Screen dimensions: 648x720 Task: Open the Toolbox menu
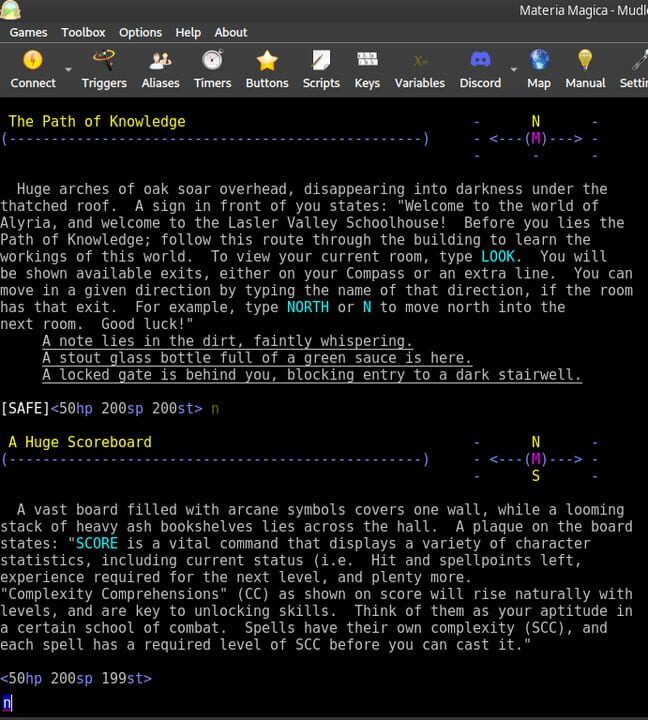click(83, 33)
